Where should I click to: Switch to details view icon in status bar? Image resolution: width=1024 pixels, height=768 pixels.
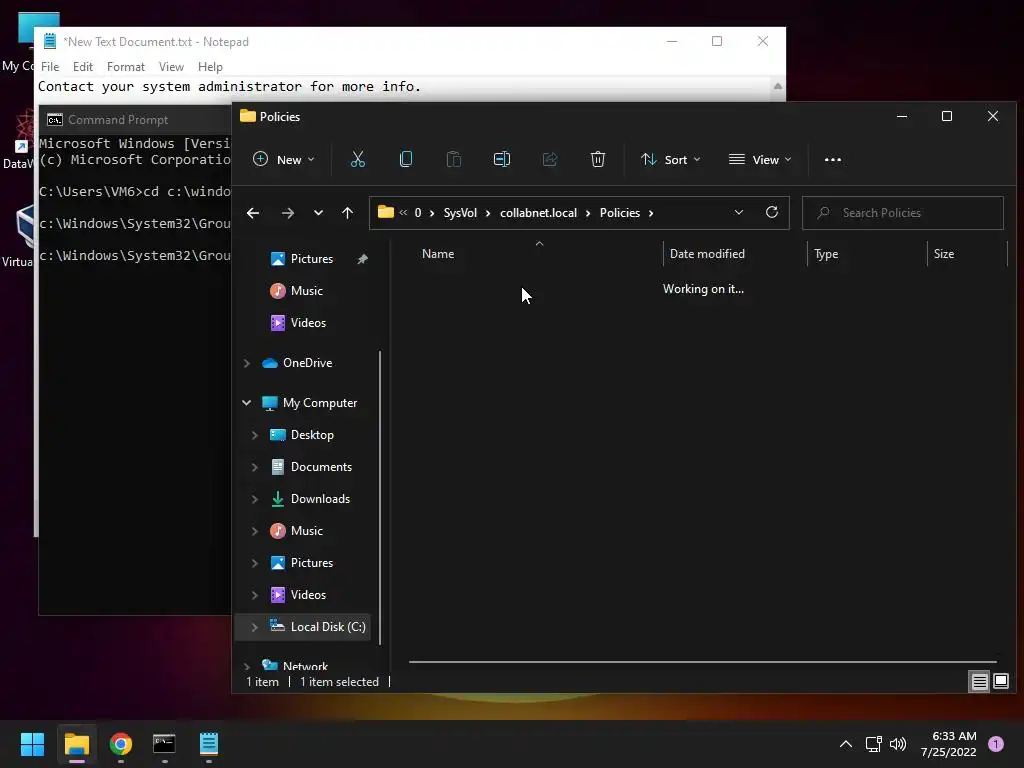pos(979,682)
